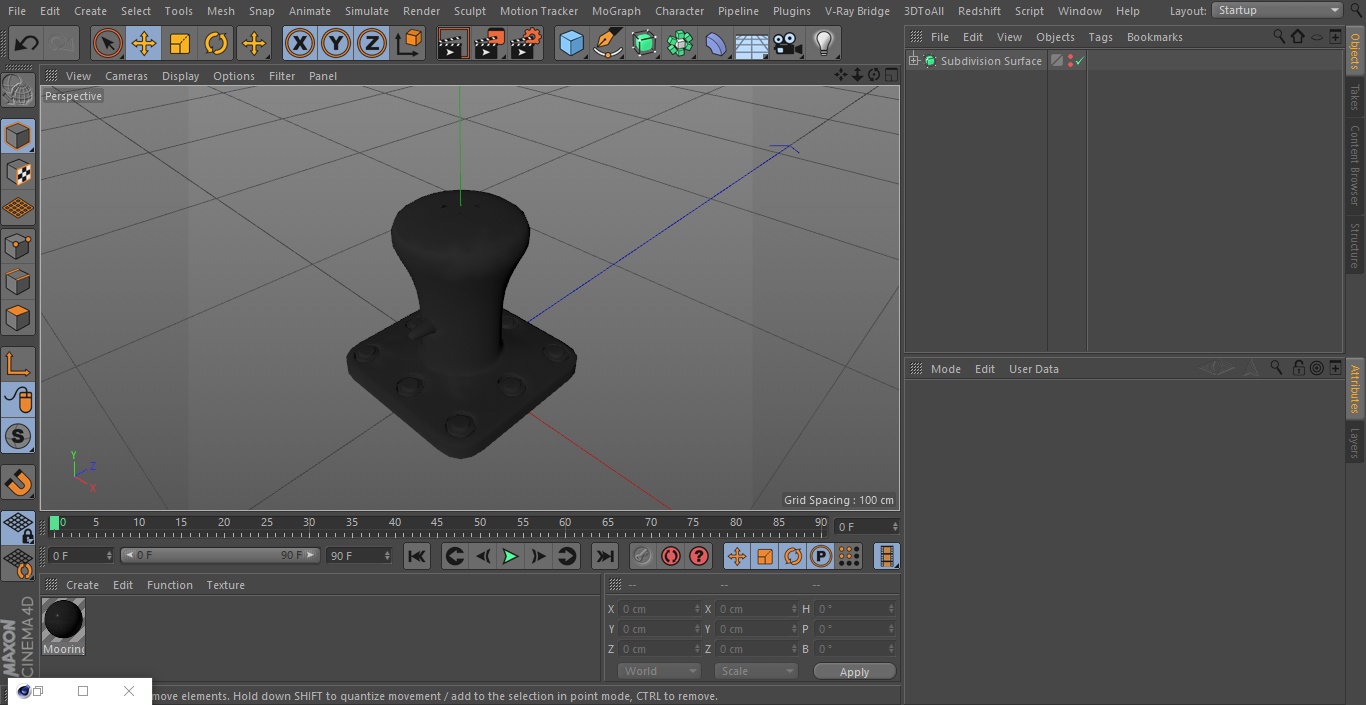Screen dimensions: 1366x705
Task: Toggle viewport maximize icon
Action: 889,75
